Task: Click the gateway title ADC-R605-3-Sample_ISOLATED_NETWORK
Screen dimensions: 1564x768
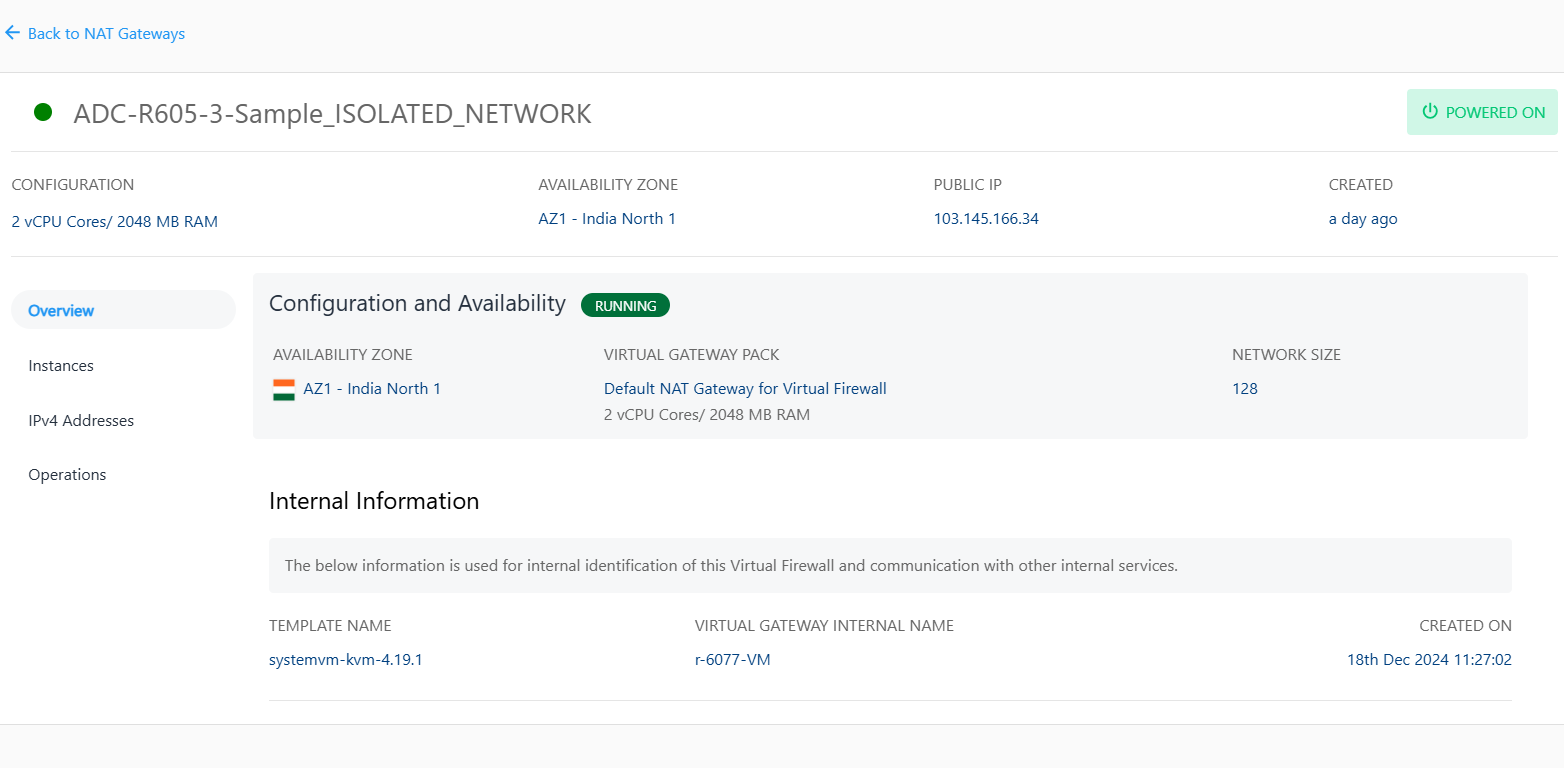Action: [x=332, y=114]
